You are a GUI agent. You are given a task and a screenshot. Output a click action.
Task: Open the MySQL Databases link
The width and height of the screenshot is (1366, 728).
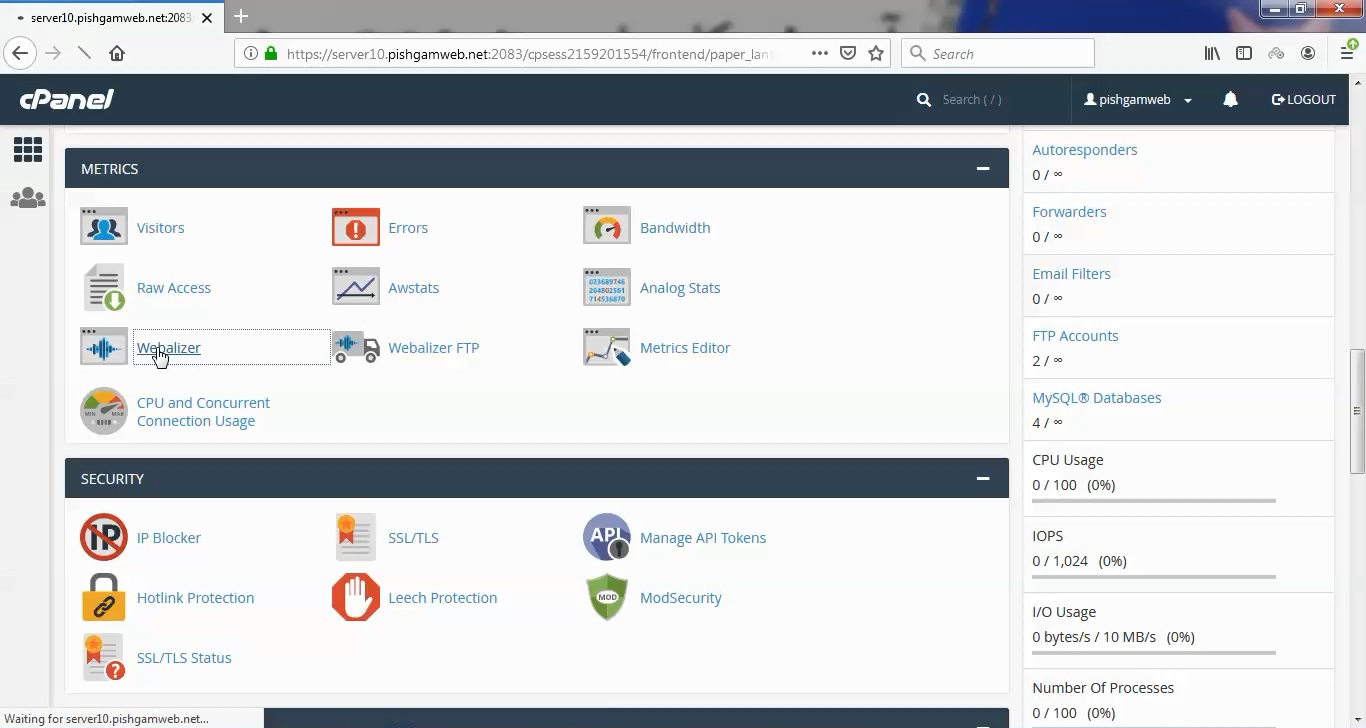1097,397
